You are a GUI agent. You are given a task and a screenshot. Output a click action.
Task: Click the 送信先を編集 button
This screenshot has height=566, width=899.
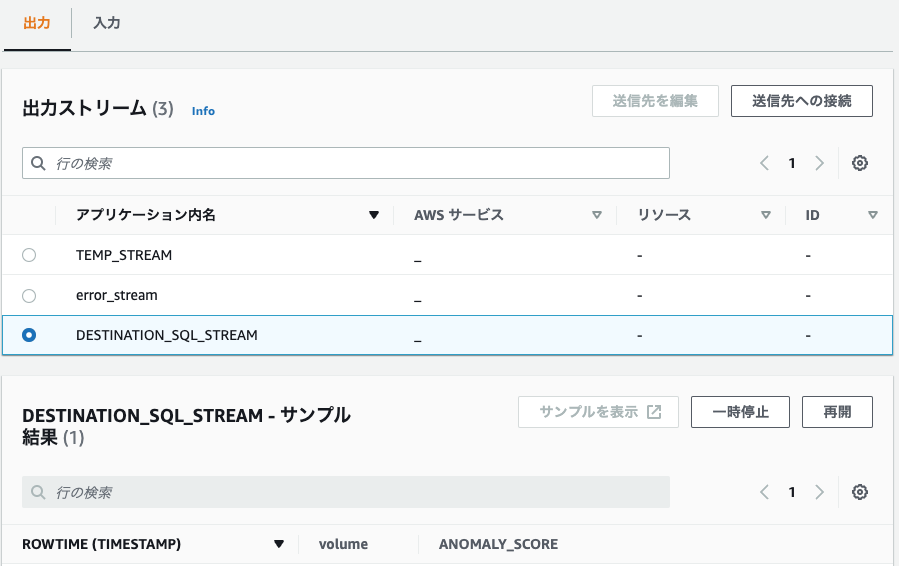(655, 101)
